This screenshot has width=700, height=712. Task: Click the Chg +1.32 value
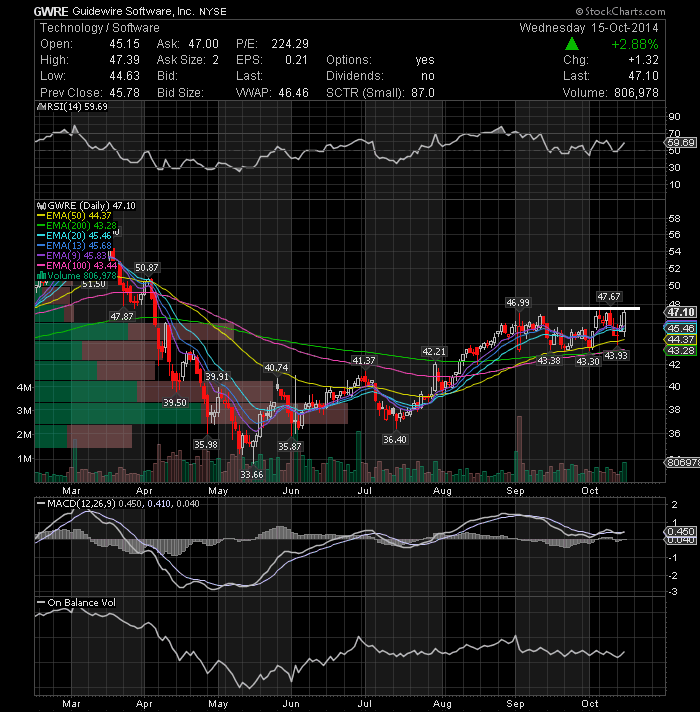[x=643, y=60]
